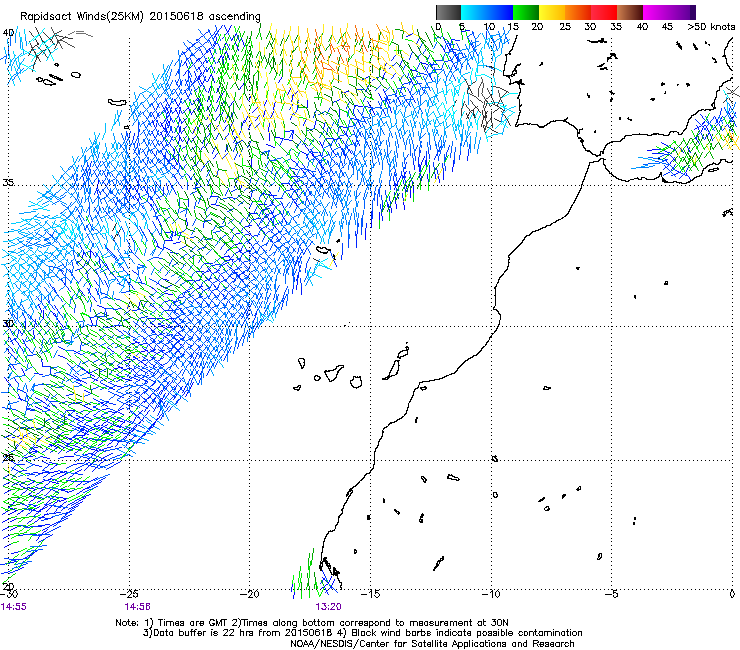Click the ">50 knots" legend label
Screen dimensions: 740x650
pos(711,27)
